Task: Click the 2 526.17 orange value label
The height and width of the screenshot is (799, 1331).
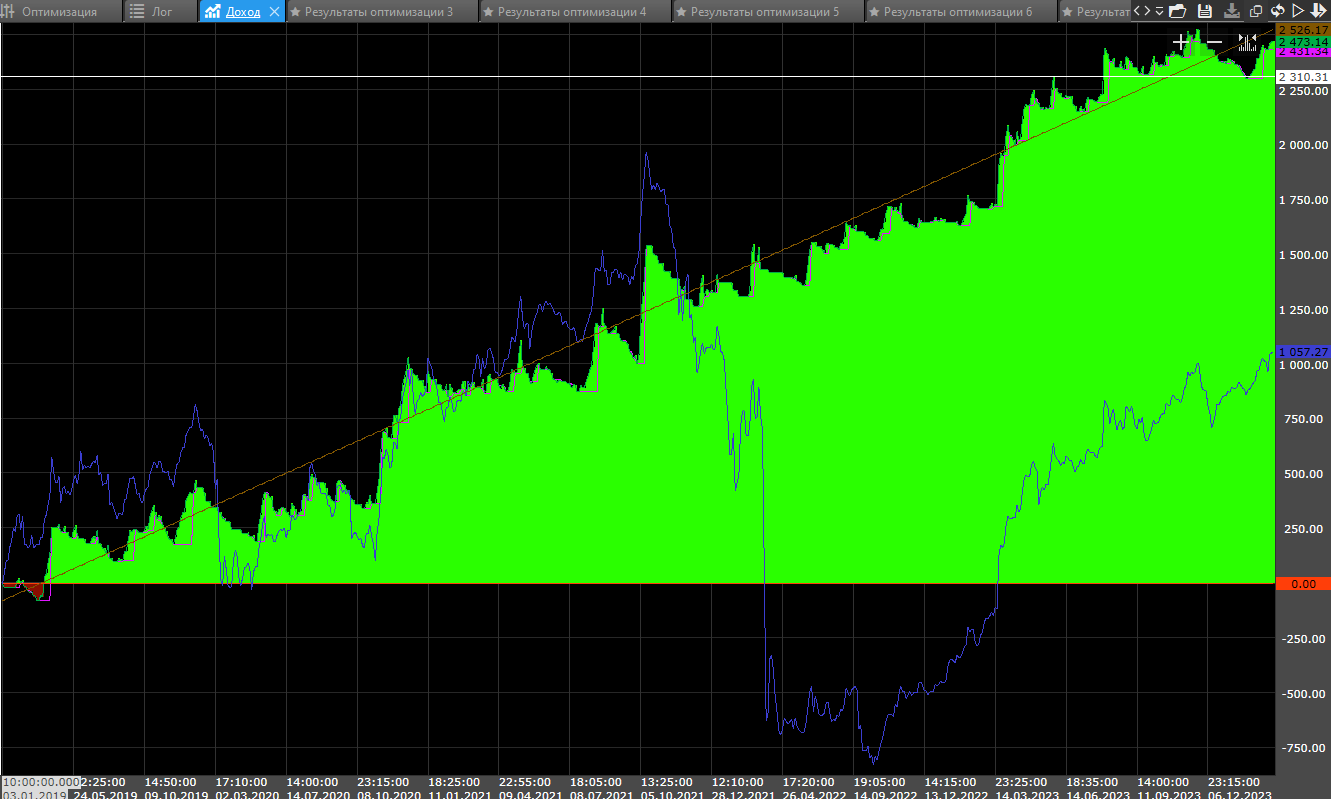Action: [x=1303, y=30]
